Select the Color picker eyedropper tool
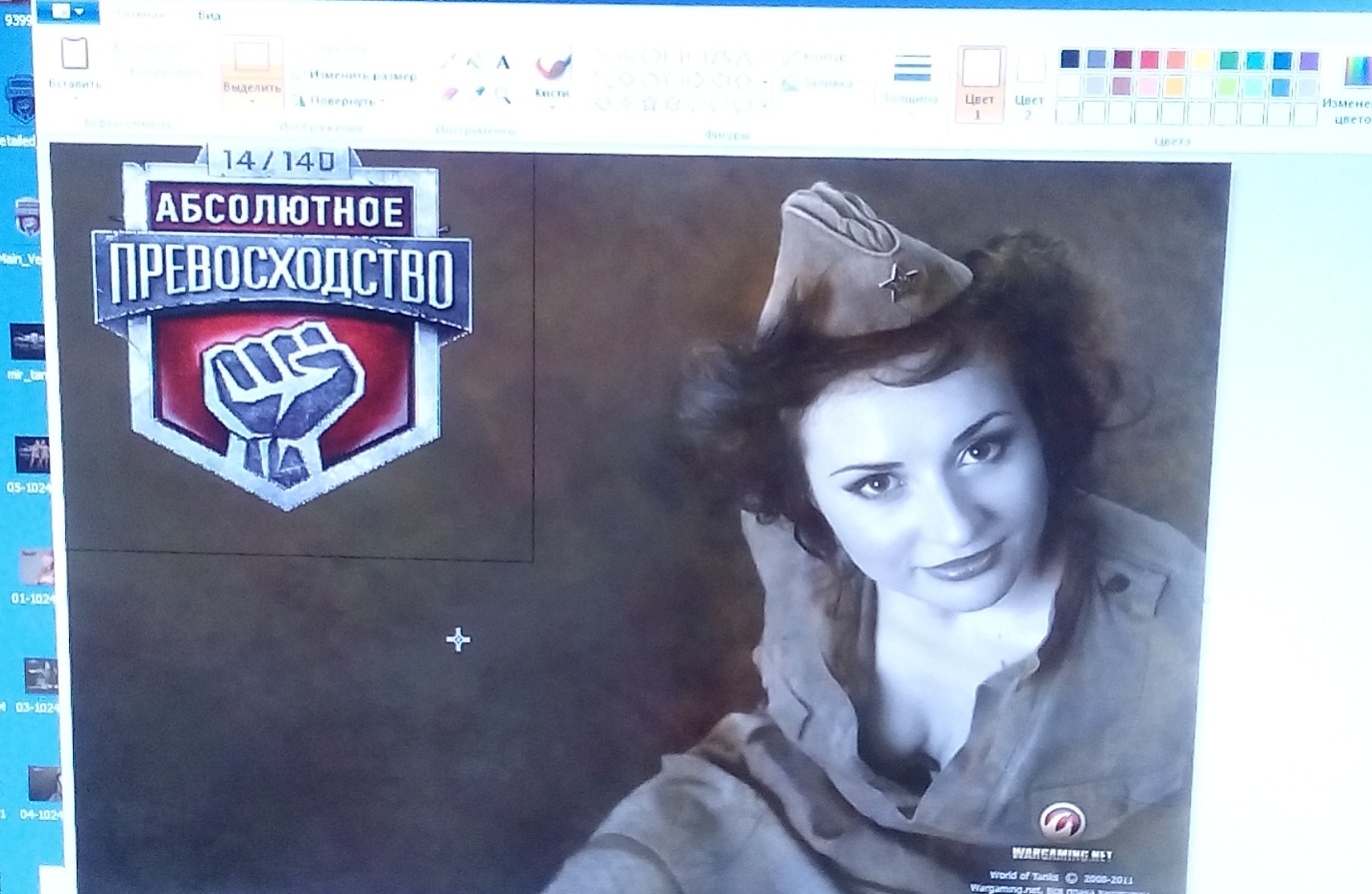Viewport: 1372px width, 894px height. pyautogui.click(x=479, y=93)
